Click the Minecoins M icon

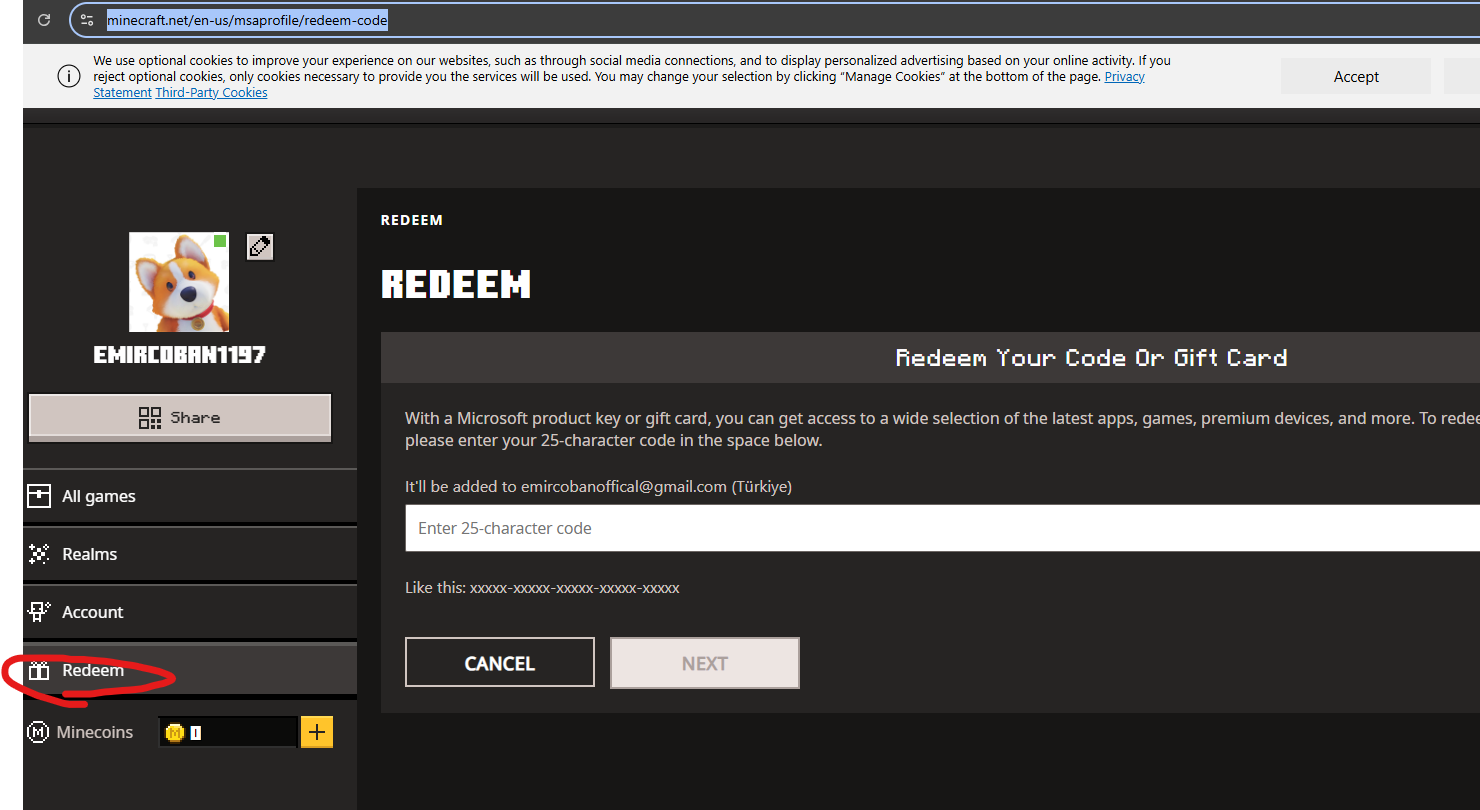tap(38, 733)
